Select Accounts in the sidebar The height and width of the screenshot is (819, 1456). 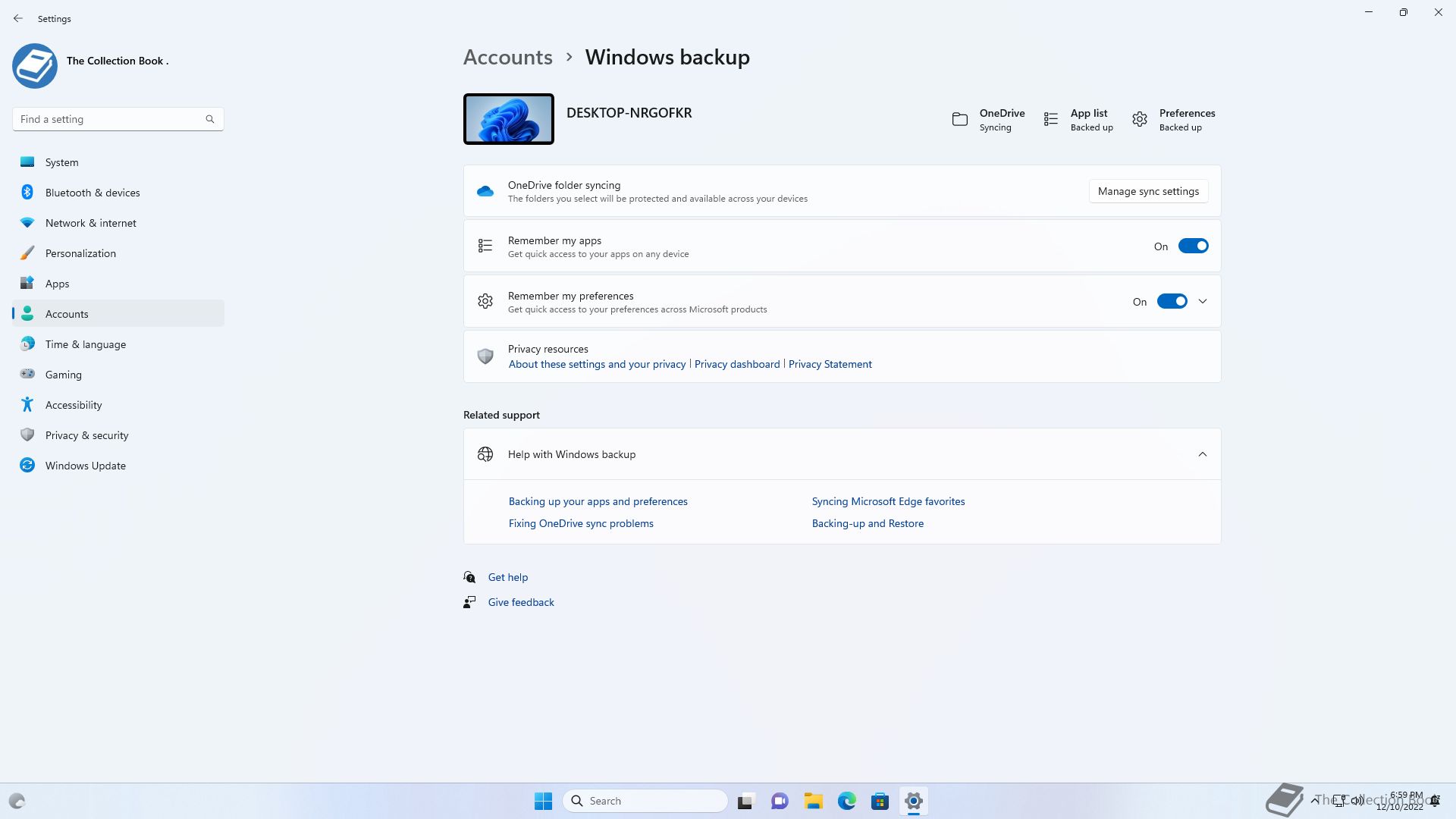[118, 314]
